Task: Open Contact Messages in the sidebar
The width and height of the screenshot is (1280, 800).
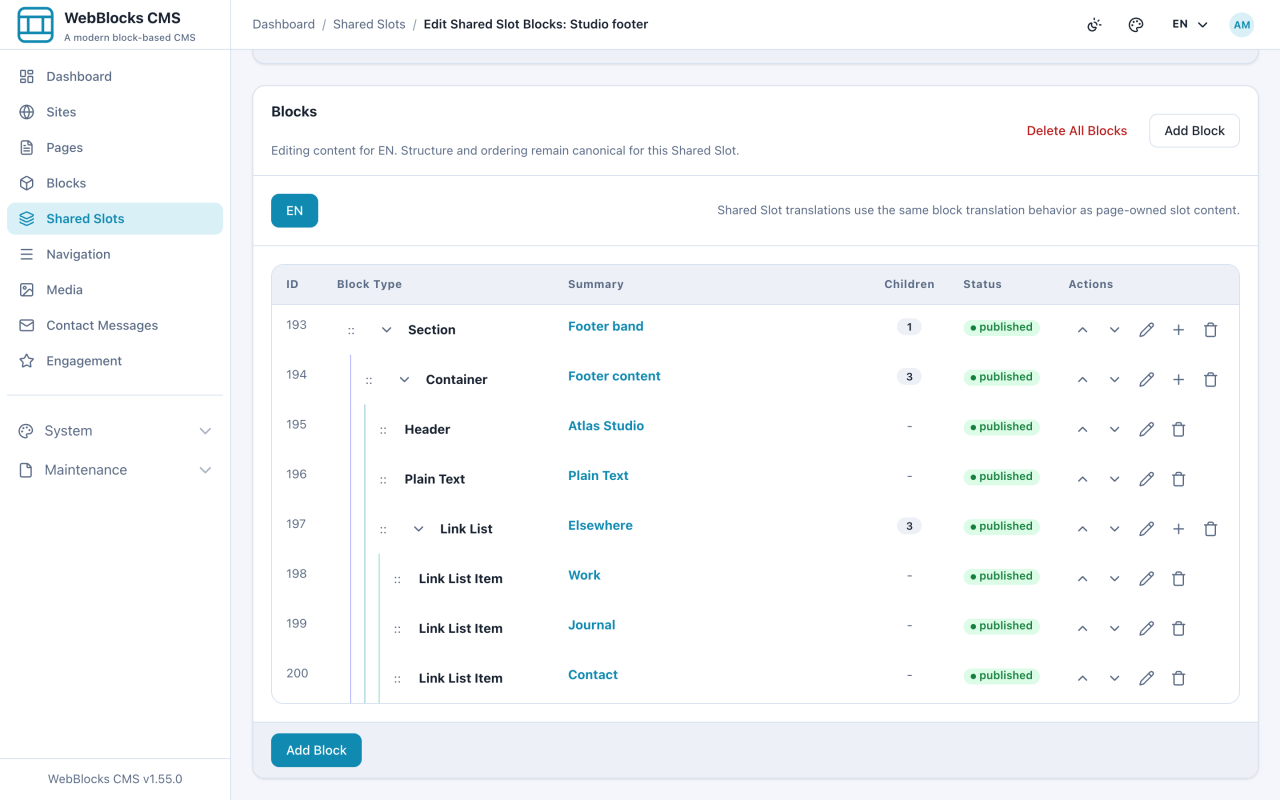Action: pos(115,325)
